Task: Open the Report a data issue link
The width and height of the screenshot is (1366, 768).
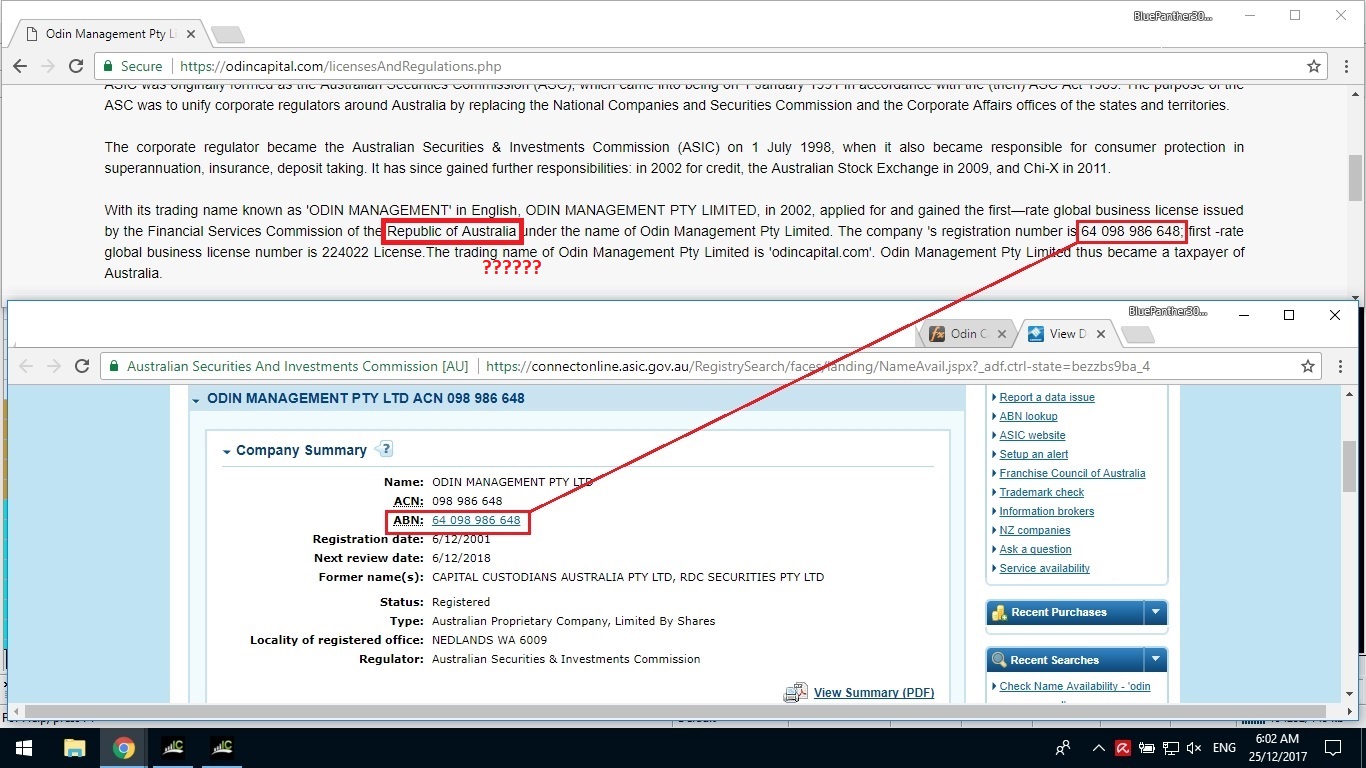Action: click(1047, 397)
